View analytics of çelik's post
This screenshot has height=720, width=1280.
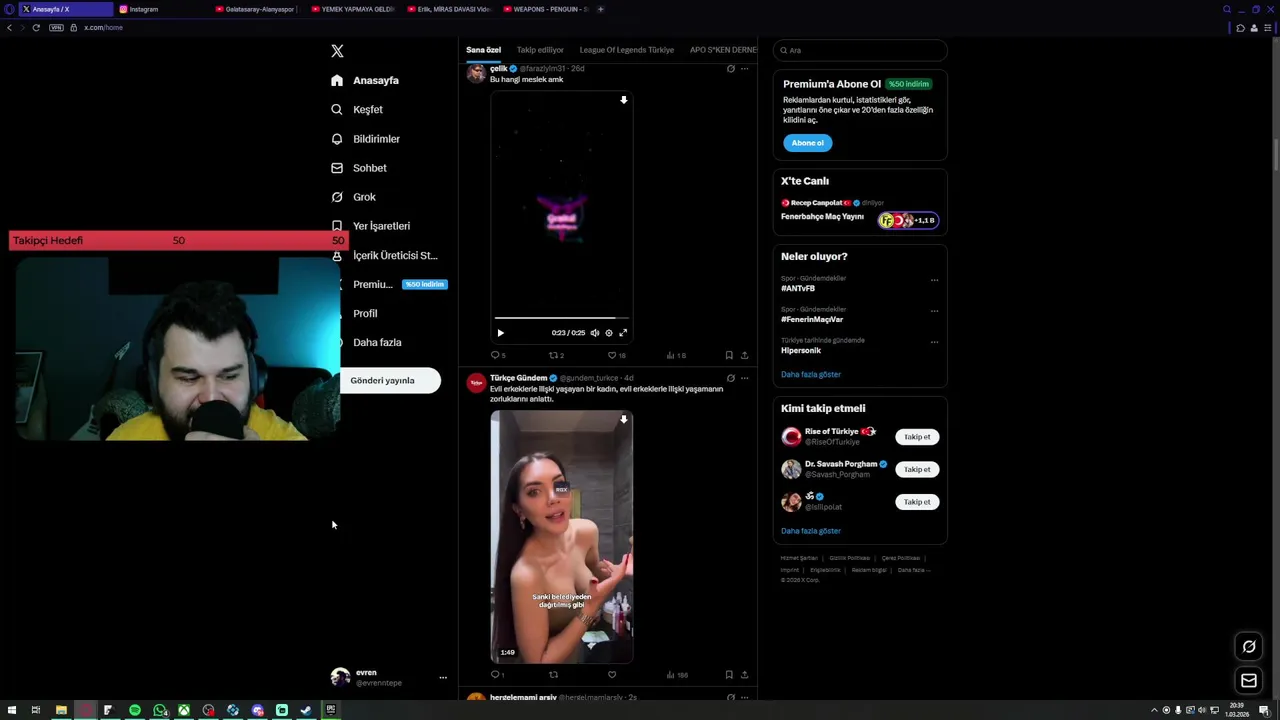point(676,355)
